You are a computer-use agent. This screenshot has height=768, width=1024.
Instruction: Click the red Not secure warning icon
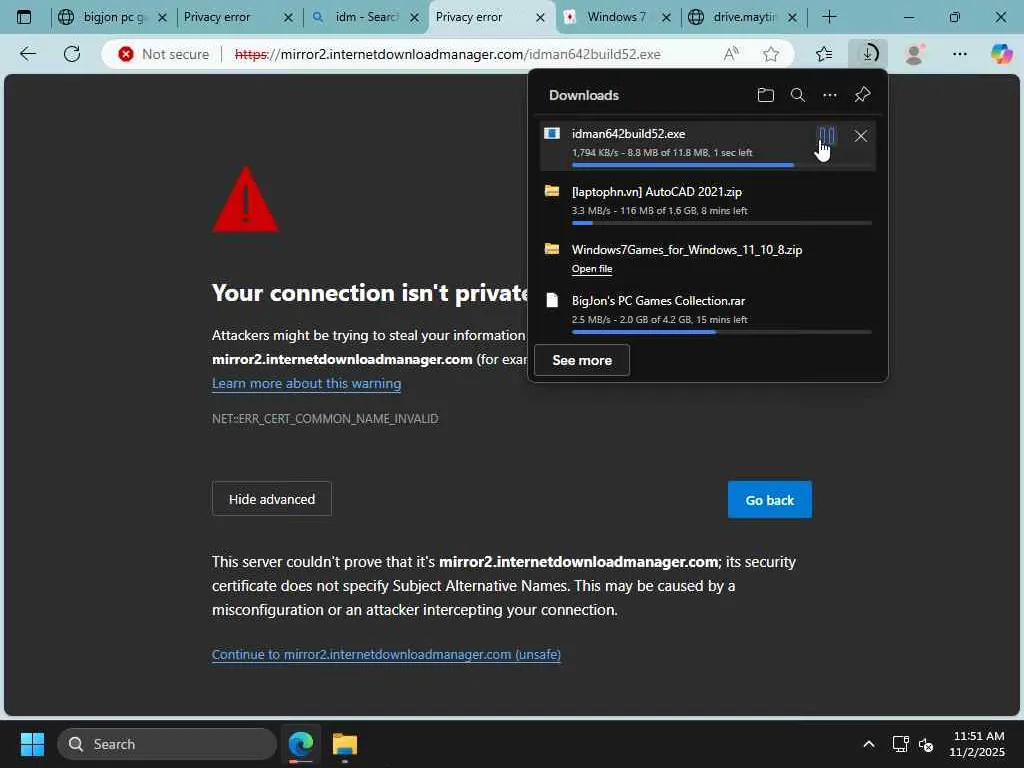point(126,54)
